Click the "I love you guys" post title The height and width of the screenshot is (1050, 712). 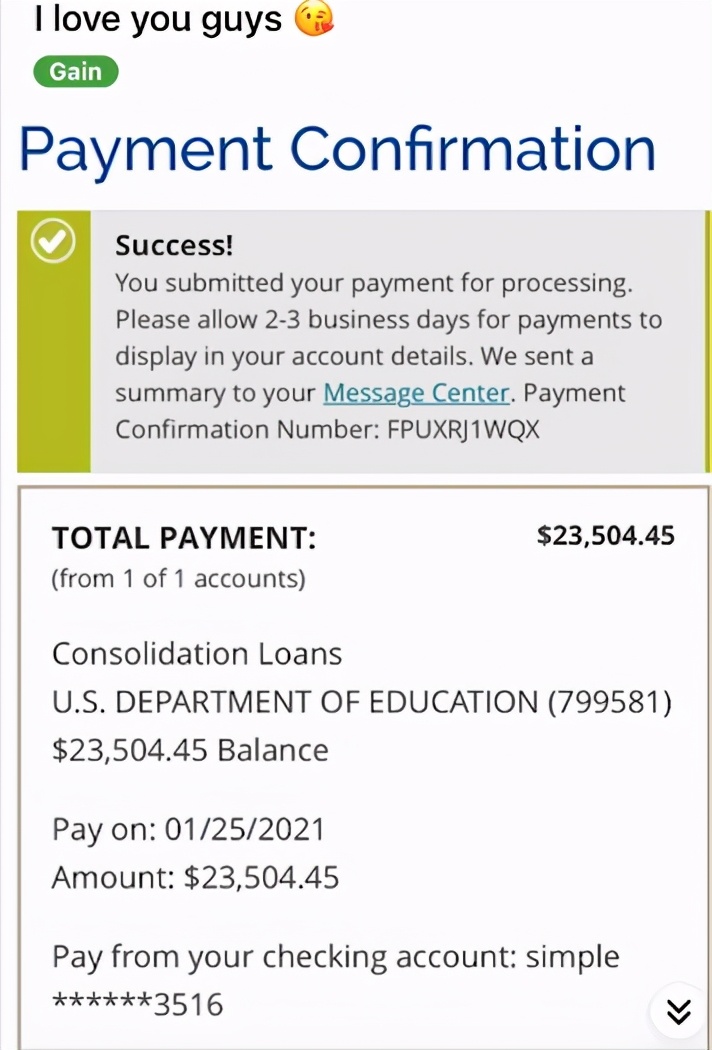[x=158, y=19]
